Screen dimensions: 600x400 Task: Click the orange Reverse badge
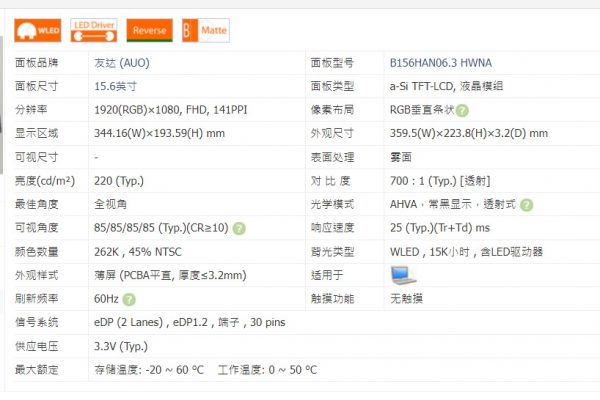pyautogui.click(x=150, y=31)
